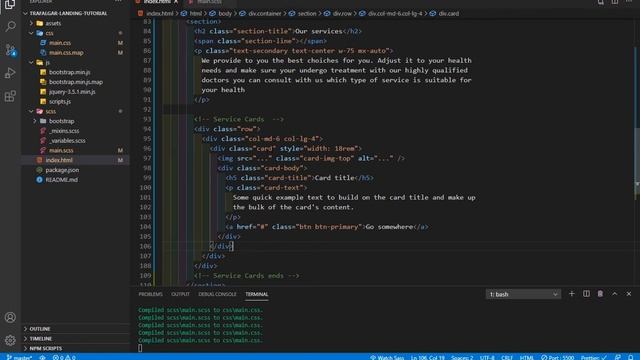Open the Extensions view
Viewport: 640px width, 360px height.
pyautogui.click(x=10, y=96)
